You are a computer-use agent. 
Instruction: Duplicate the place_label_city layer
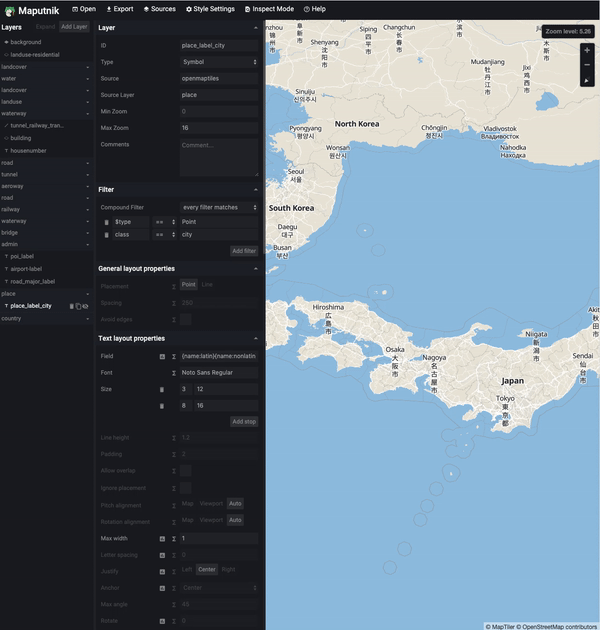point(78,306)
